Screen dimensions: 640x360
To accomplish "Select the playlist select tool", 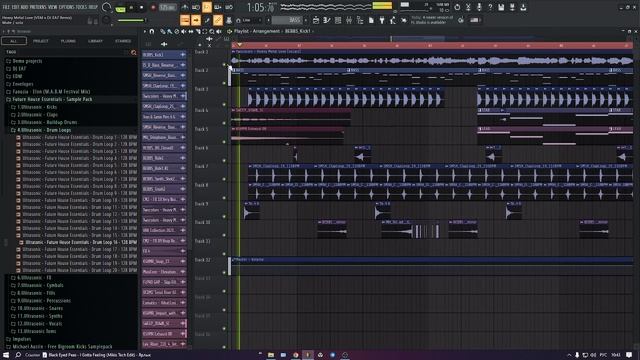I will click(205, 31).
